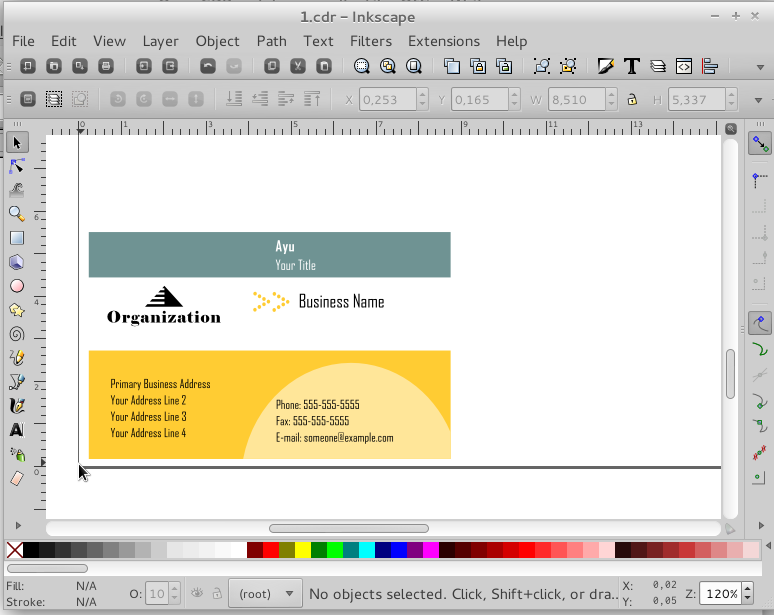Select the Ellipse circle tool
Image resolution: width=774 pixels, height=615 pixels.
tap(17, 286)
